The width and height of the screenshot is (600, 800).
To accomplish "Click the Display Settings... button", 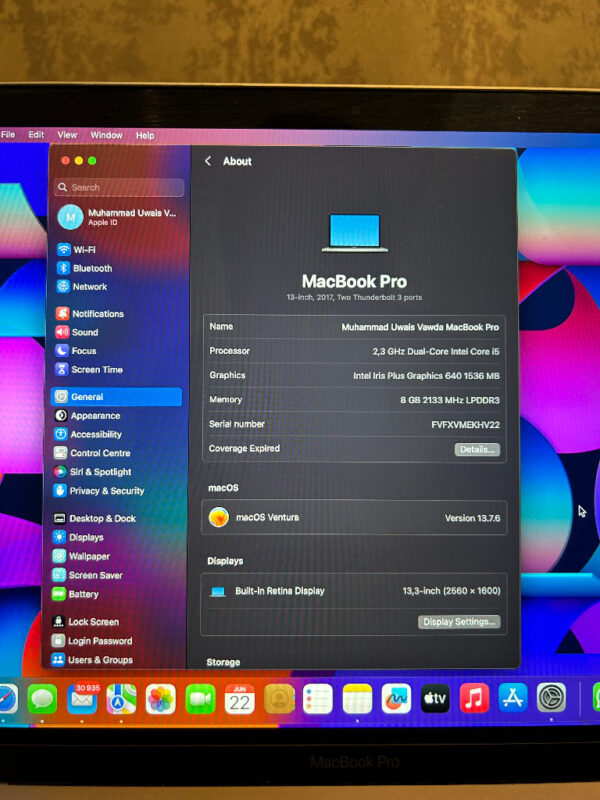I will [459, 621].
